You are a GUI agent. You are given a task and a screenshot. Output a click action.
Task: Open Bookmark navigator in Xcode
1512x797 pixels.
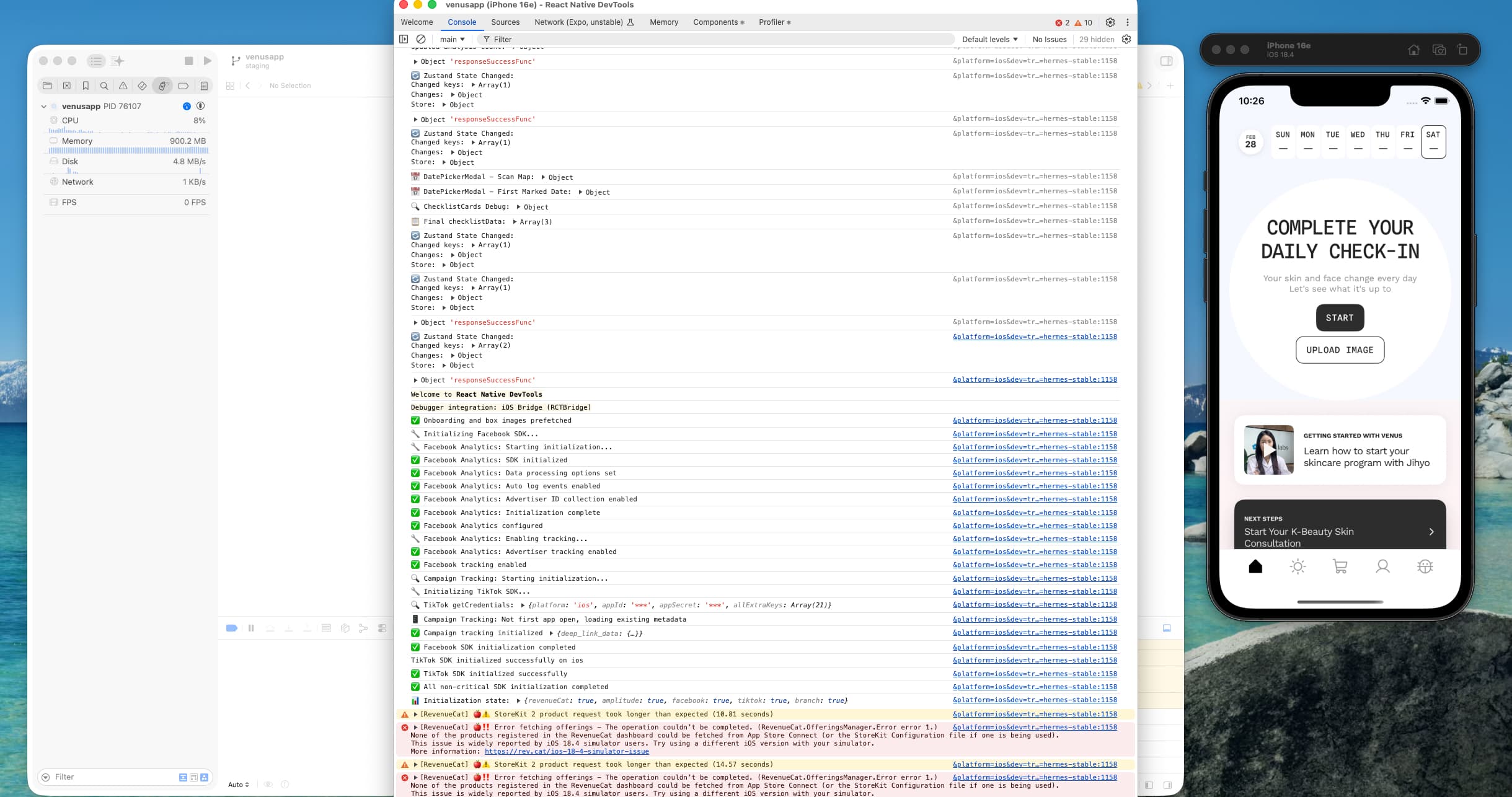[86, 86]
